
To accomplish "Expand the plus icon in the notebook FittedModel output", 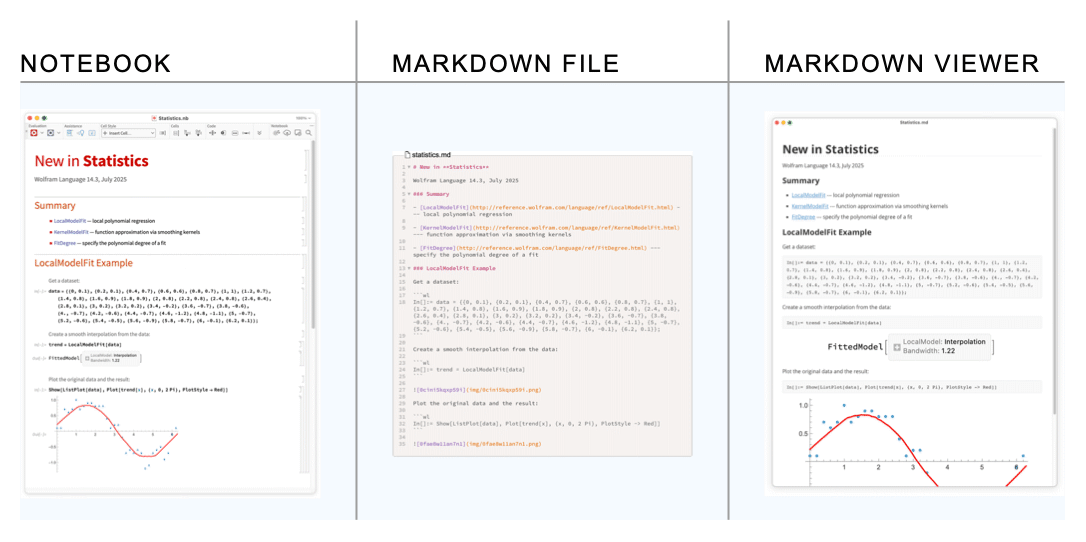I will click(87, 358).
